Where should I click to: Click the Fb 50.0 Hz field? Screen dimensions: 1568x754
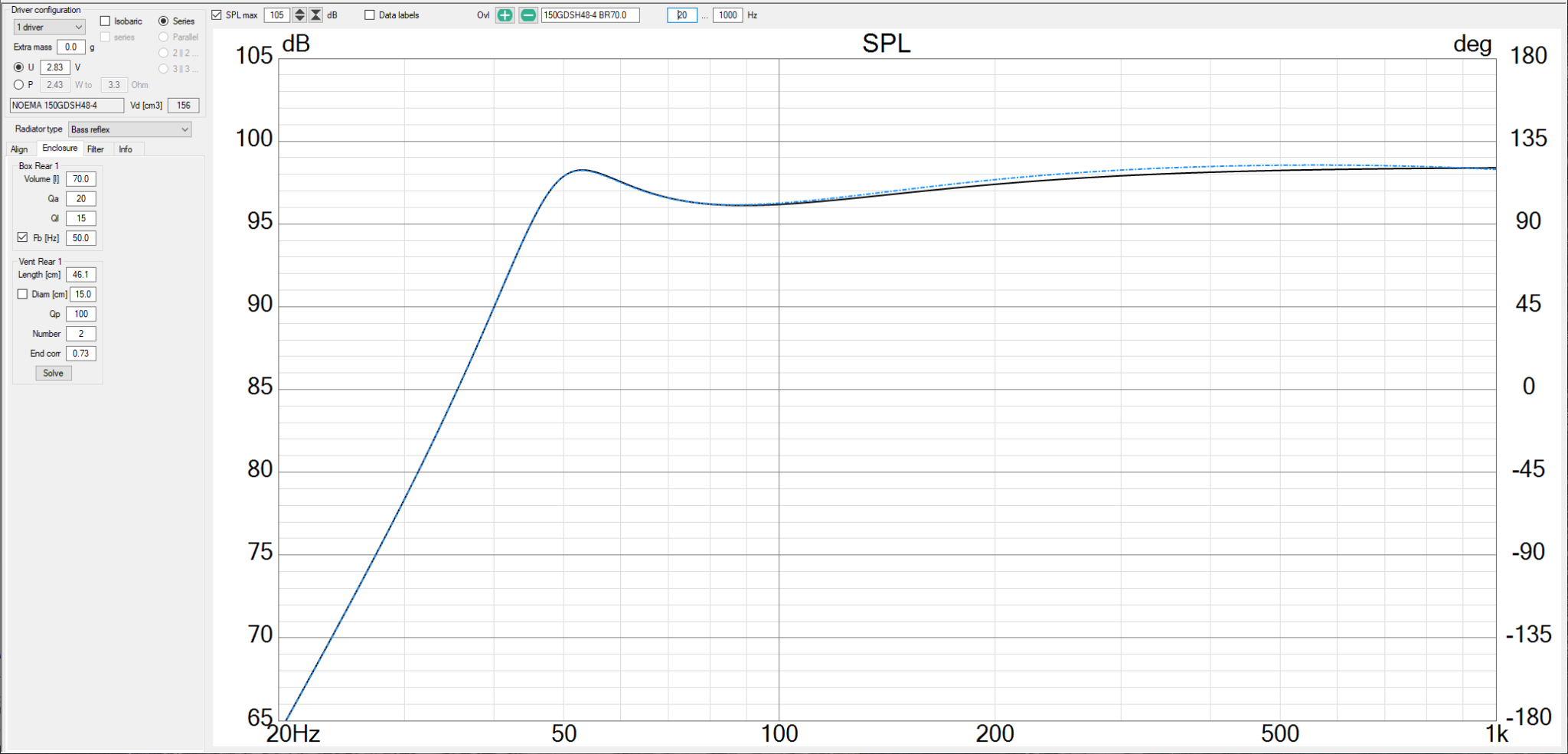tap(81, 238)
